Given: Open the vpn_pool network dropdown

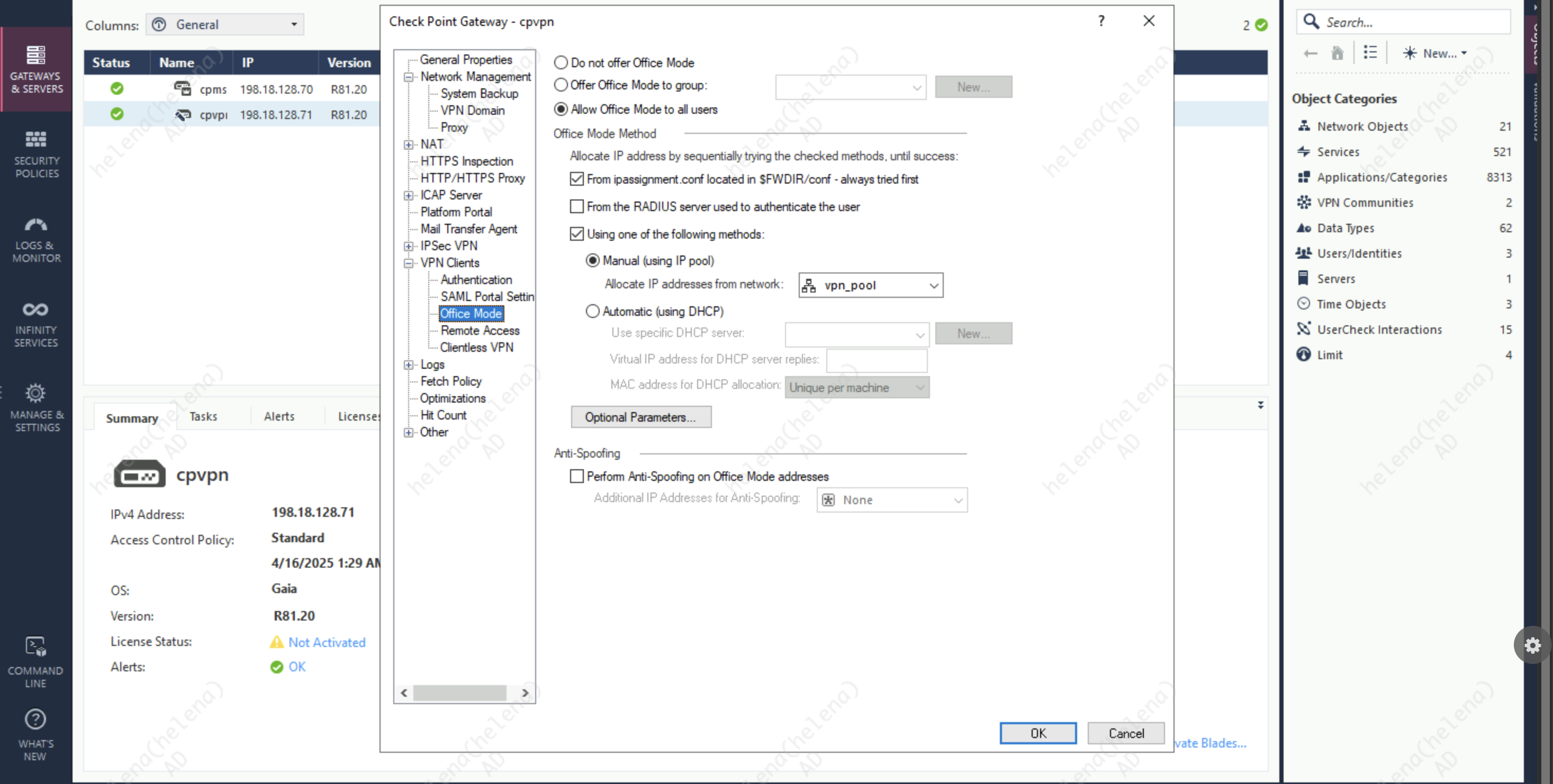Looking at the screenshot, I should click(x=933, y=286).
